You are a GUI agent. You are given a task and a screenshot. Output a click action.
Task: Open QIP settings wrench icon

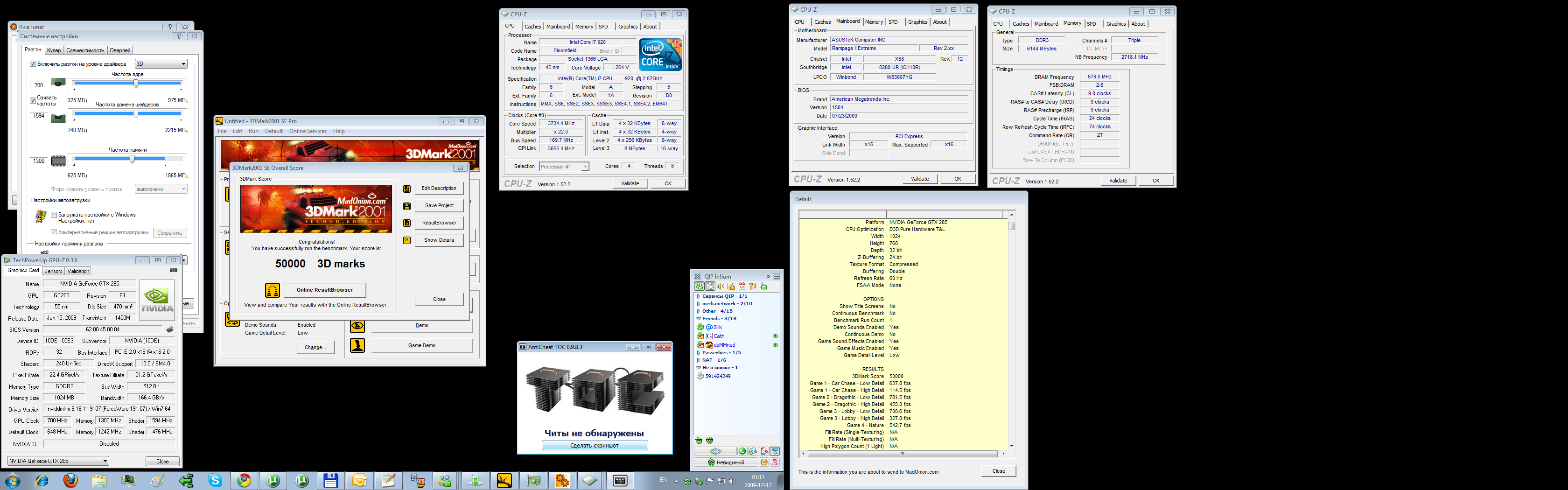pos(753,286)
